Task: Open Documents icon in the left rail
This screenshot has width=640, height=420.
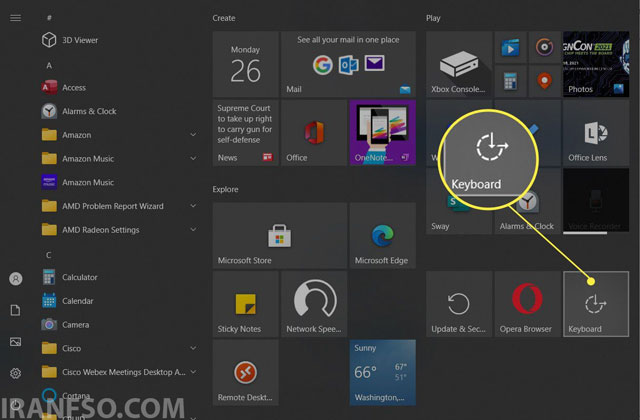Action: pos(16,310)
